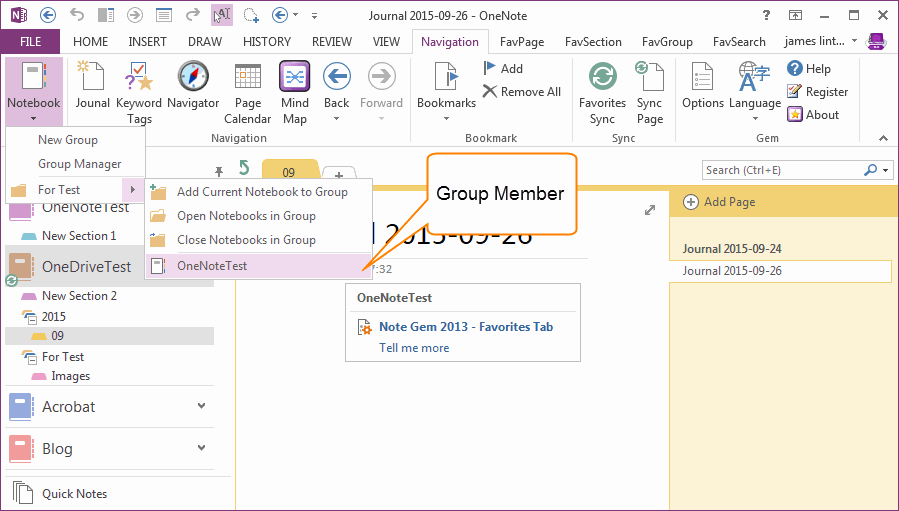Switch to the VIEW tab
899x511 pixels.
pos(386,42)
